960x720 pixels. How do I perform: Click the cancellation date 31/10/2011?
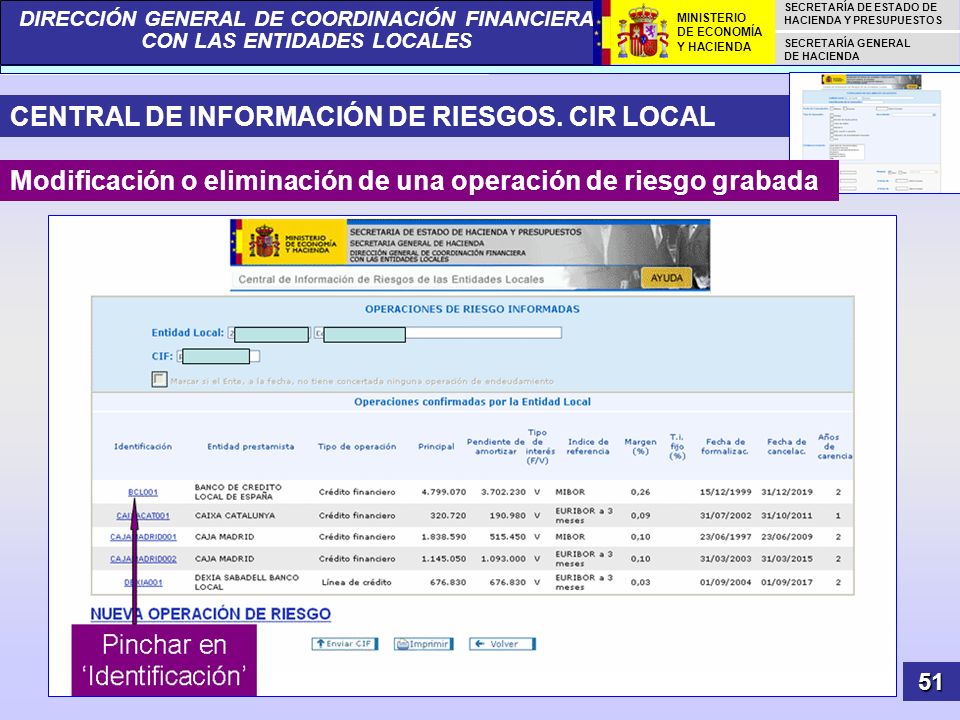787,516
